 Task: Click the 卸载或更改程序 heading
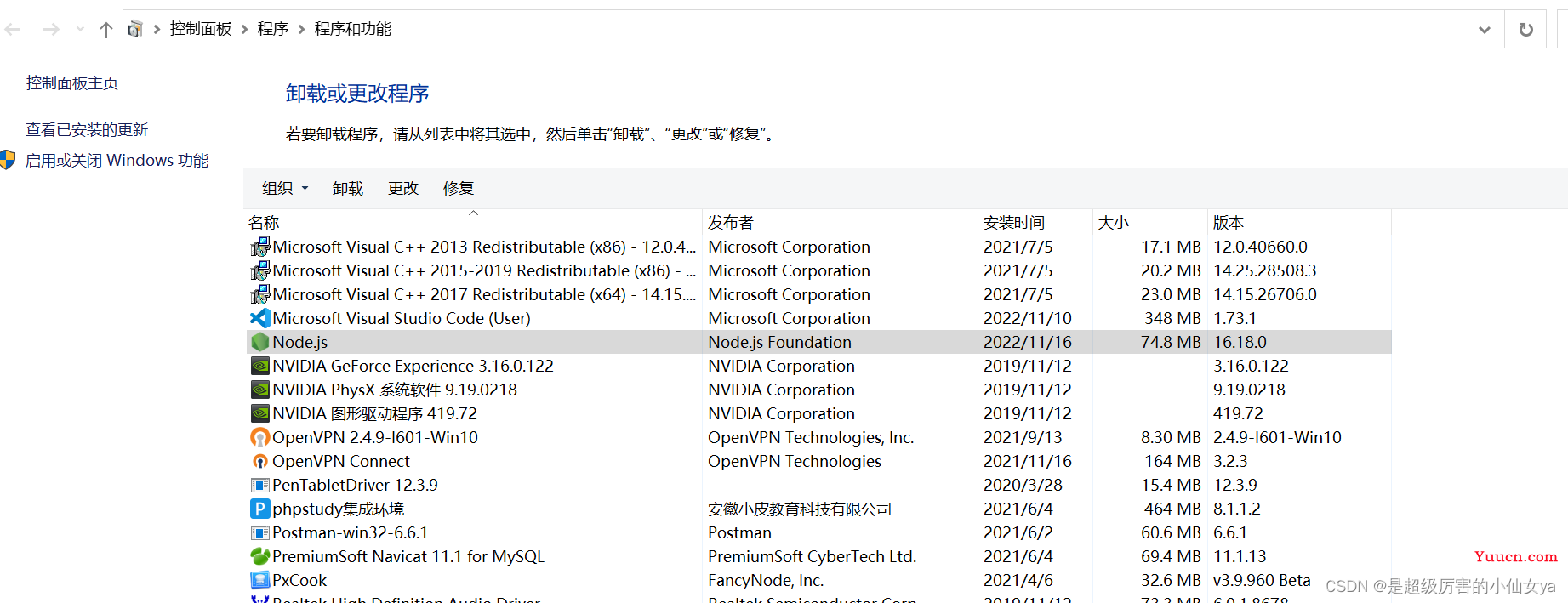tap(357, 93)
